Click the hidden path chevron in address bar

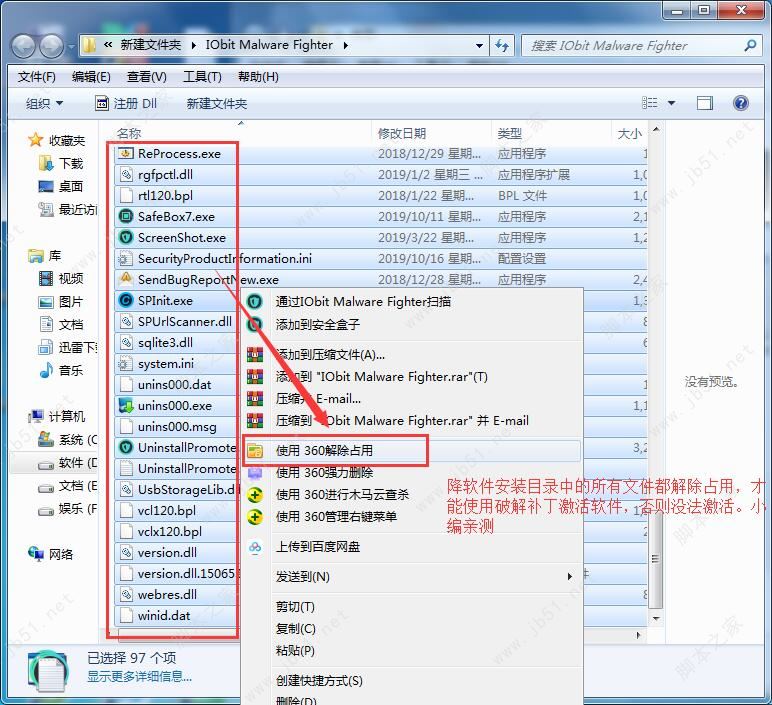[x=108, y=45]
